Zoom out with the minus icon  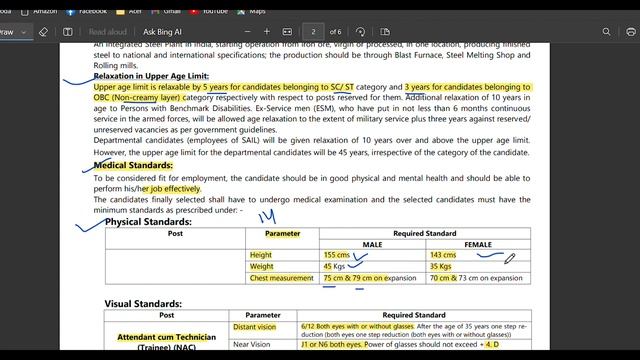247,31
